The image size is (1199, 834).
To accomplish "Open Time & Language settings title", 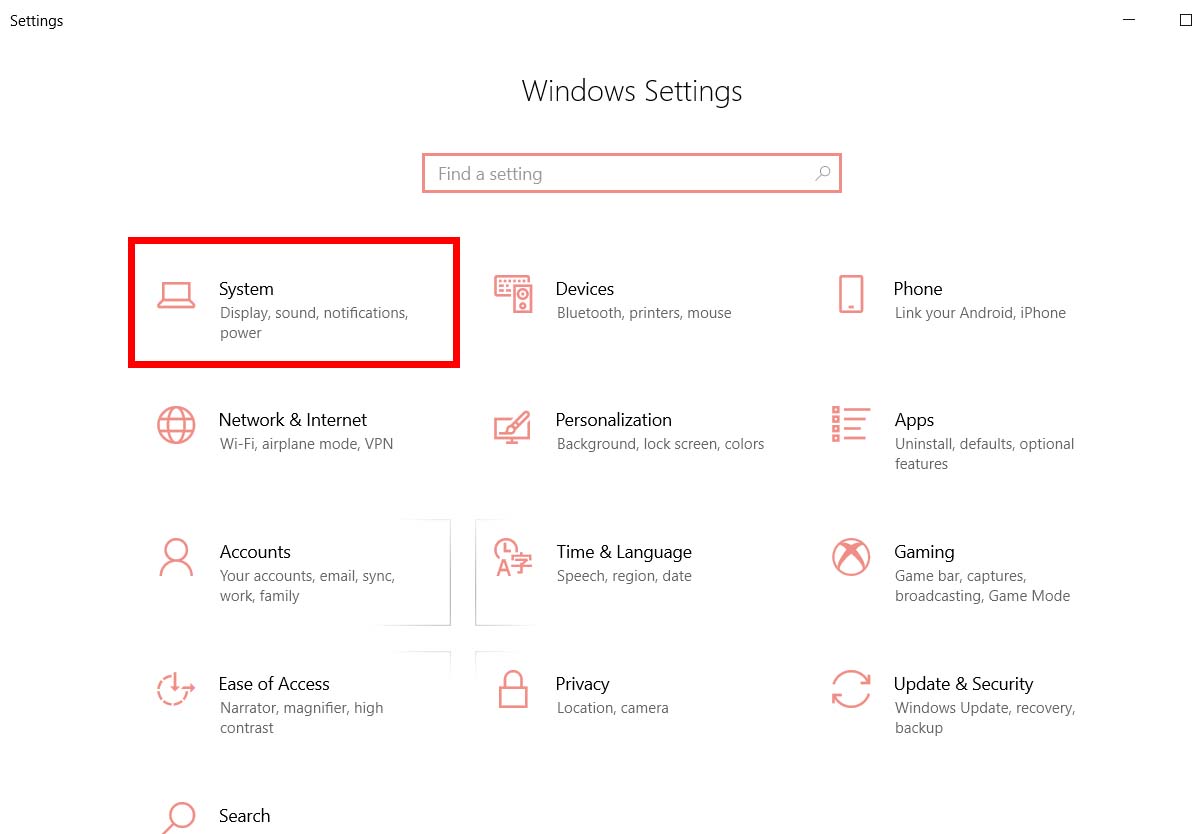I will click(x=624, y=552).
